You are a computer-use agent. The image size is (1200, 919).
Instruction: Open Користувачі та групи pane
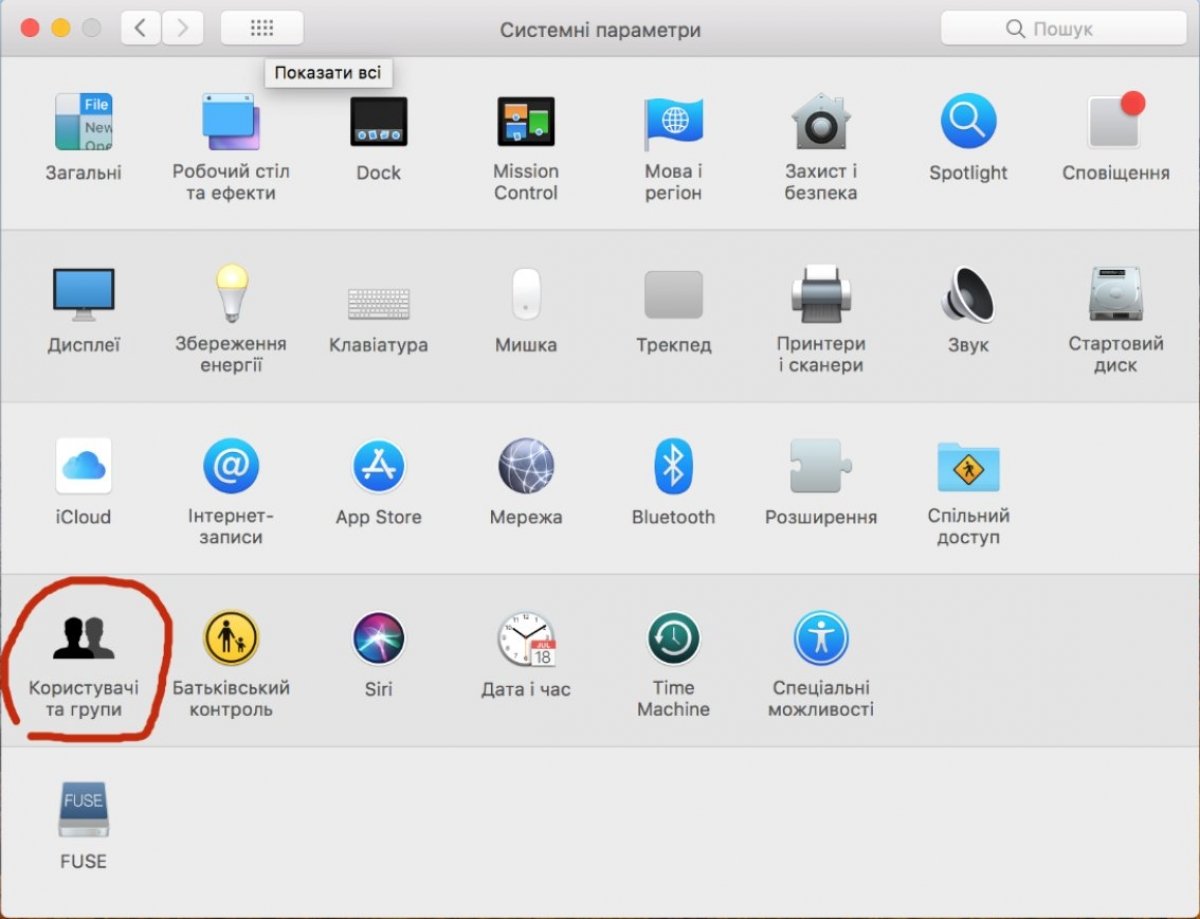pos(83,638)
